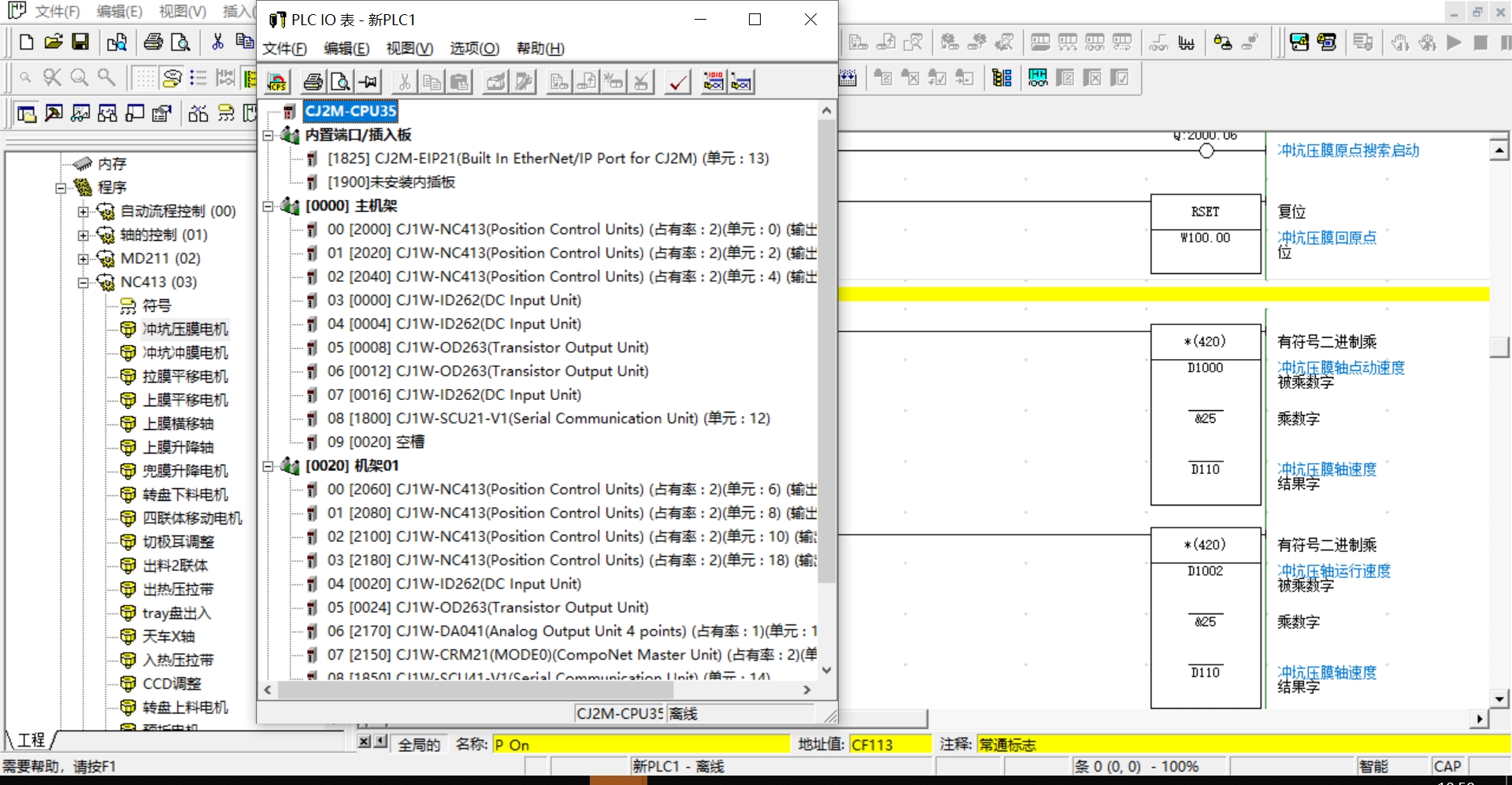The width and height of the screenshot is (1512, 785).
Task: Open 帮助(H) menu in PLC IO table
Action: (540, 49)
